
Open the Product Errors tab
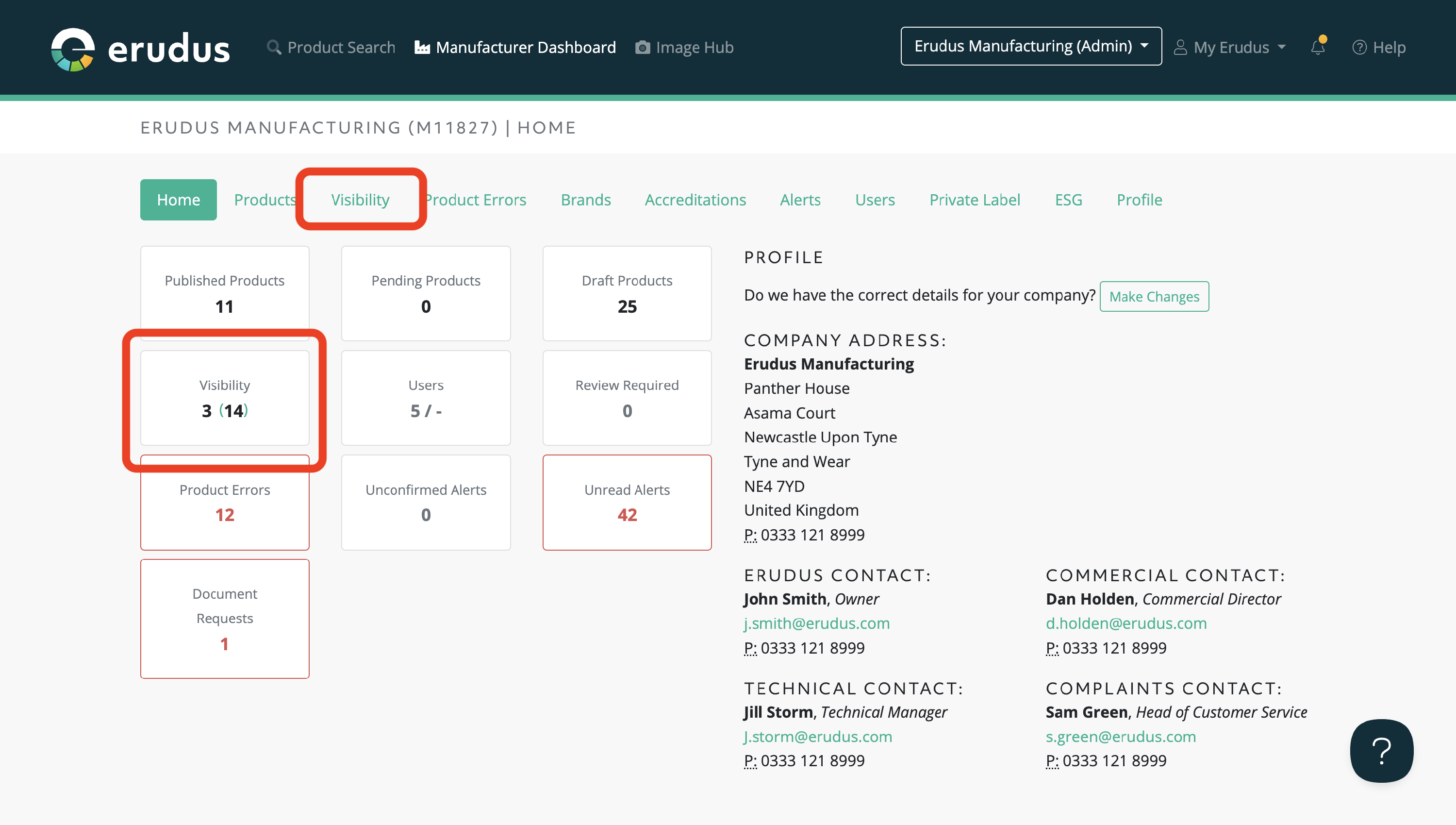(x=476, y=200)
